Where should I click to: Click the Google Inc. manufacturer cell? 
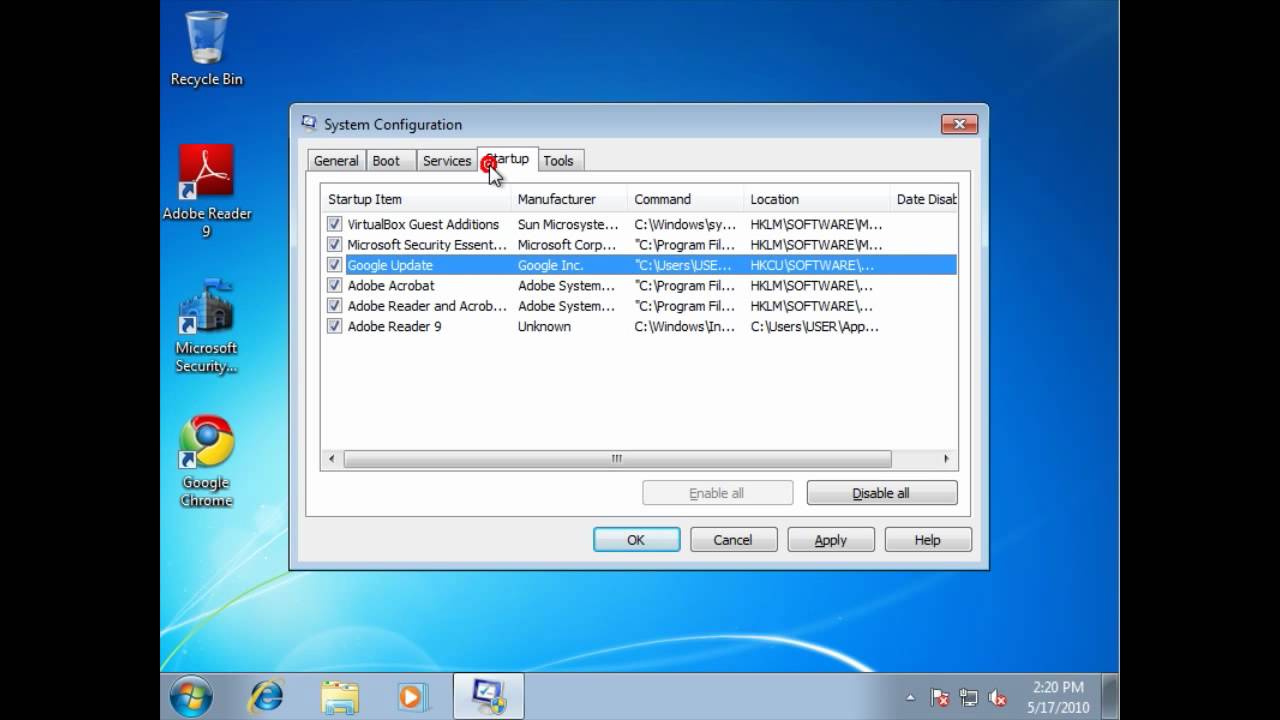[550, 265]
